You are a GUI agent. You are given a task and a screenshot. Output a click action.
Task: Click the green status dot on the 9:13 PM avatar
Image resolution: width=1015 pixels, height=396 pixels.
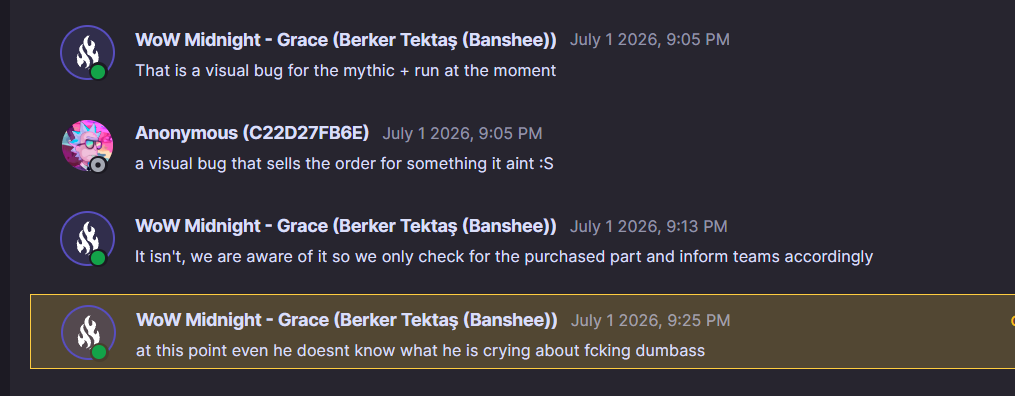[98, 258]
